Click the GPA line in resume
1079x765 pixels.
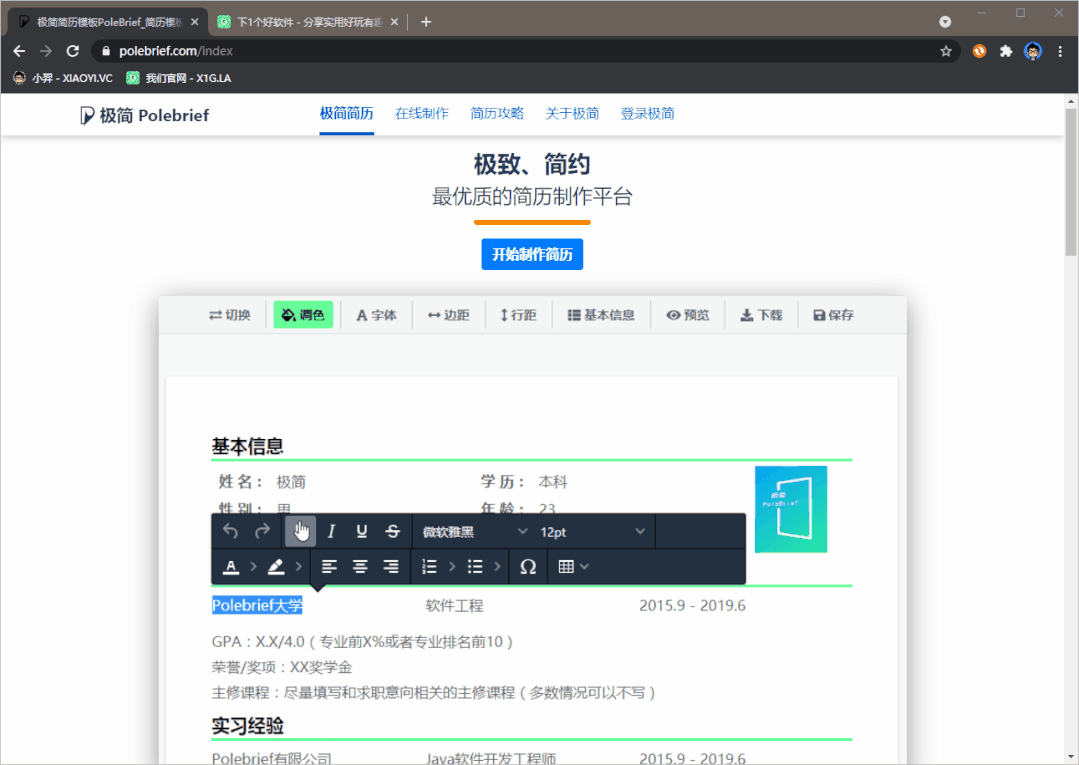(363, 642)
